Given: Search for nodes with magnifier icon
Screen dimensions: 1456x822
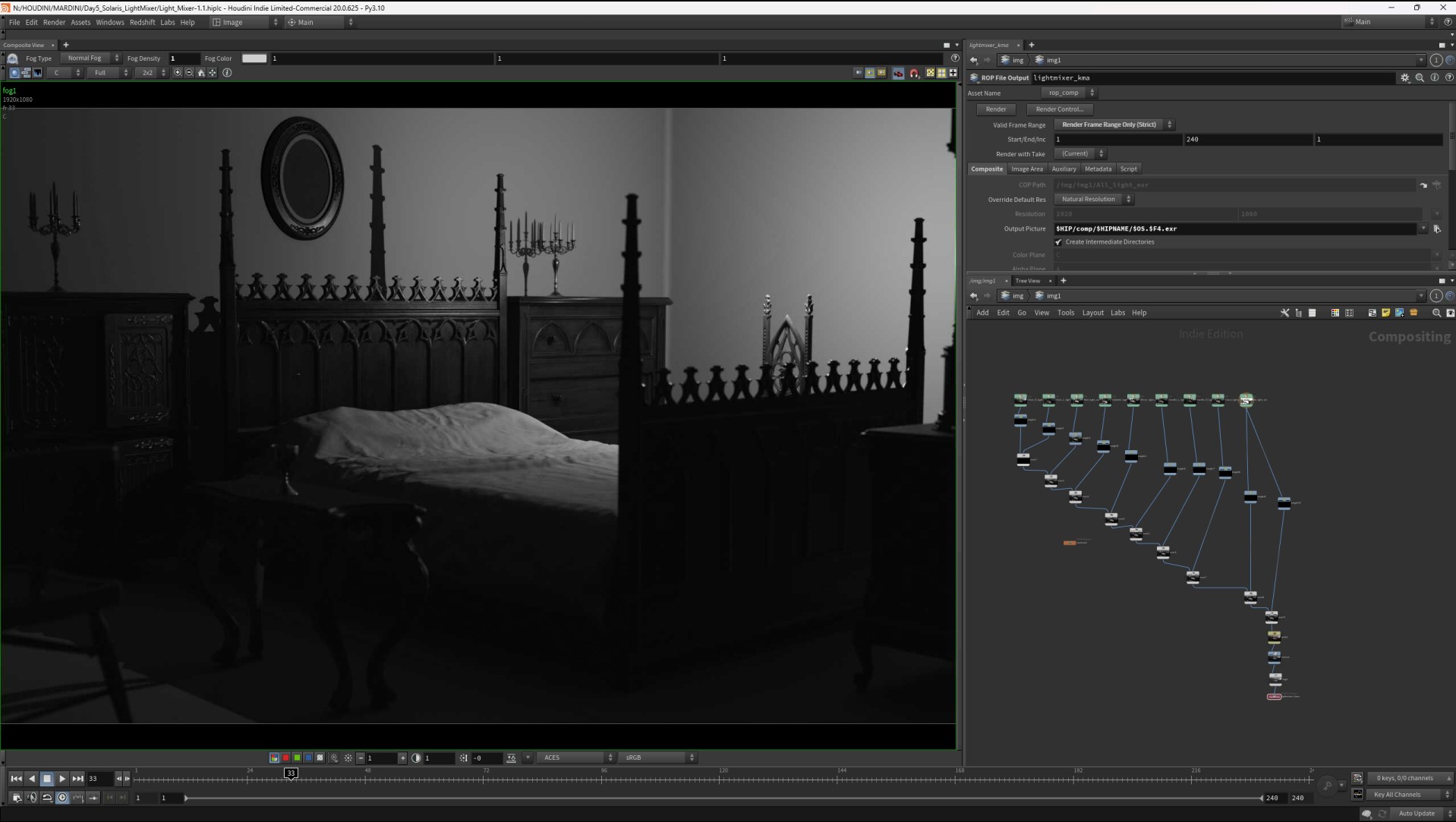Looking at the screenshot, I should tap(1436, 313).
